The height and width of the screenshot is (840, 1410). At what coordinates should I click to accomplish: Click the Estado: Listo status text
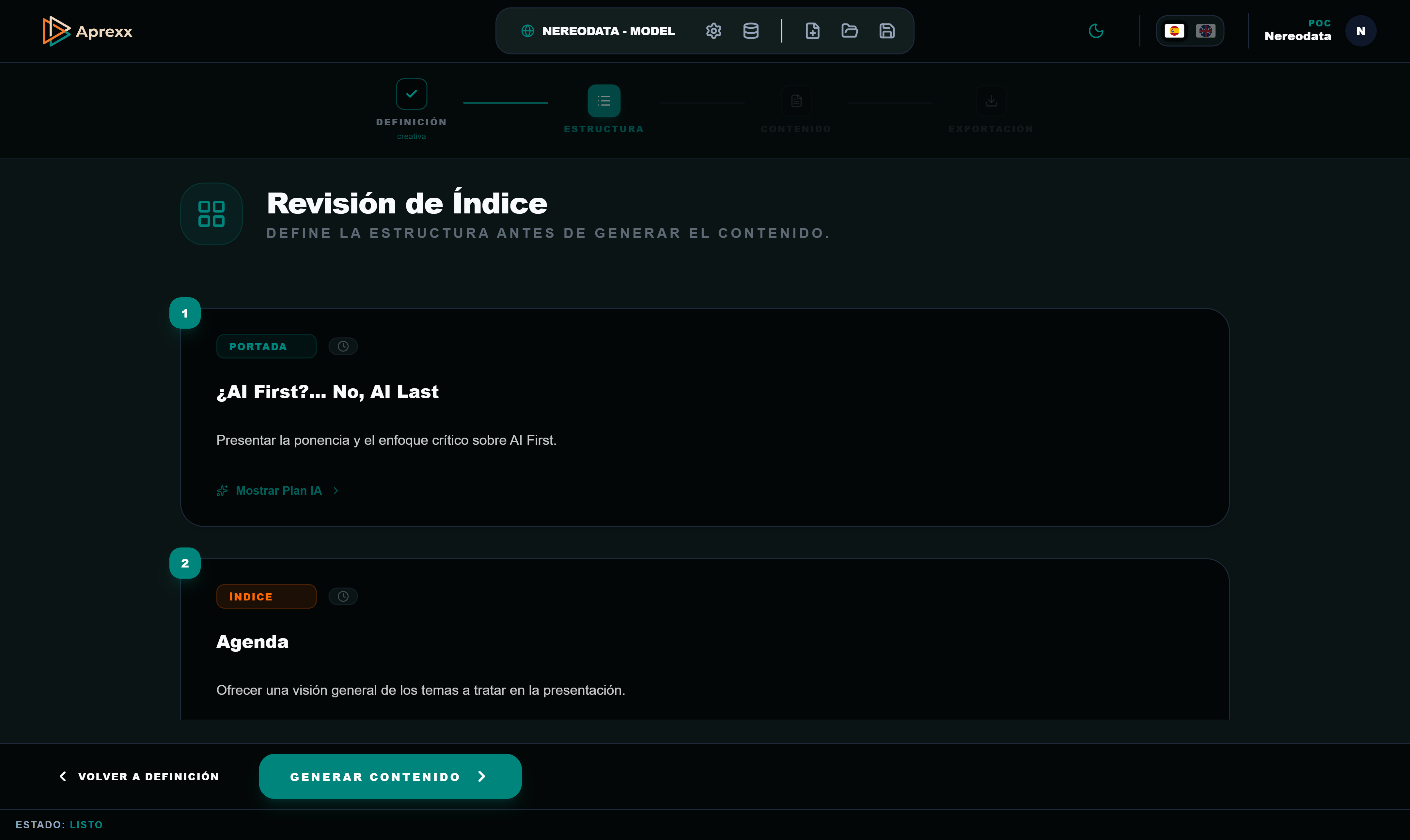coord(59,825)
